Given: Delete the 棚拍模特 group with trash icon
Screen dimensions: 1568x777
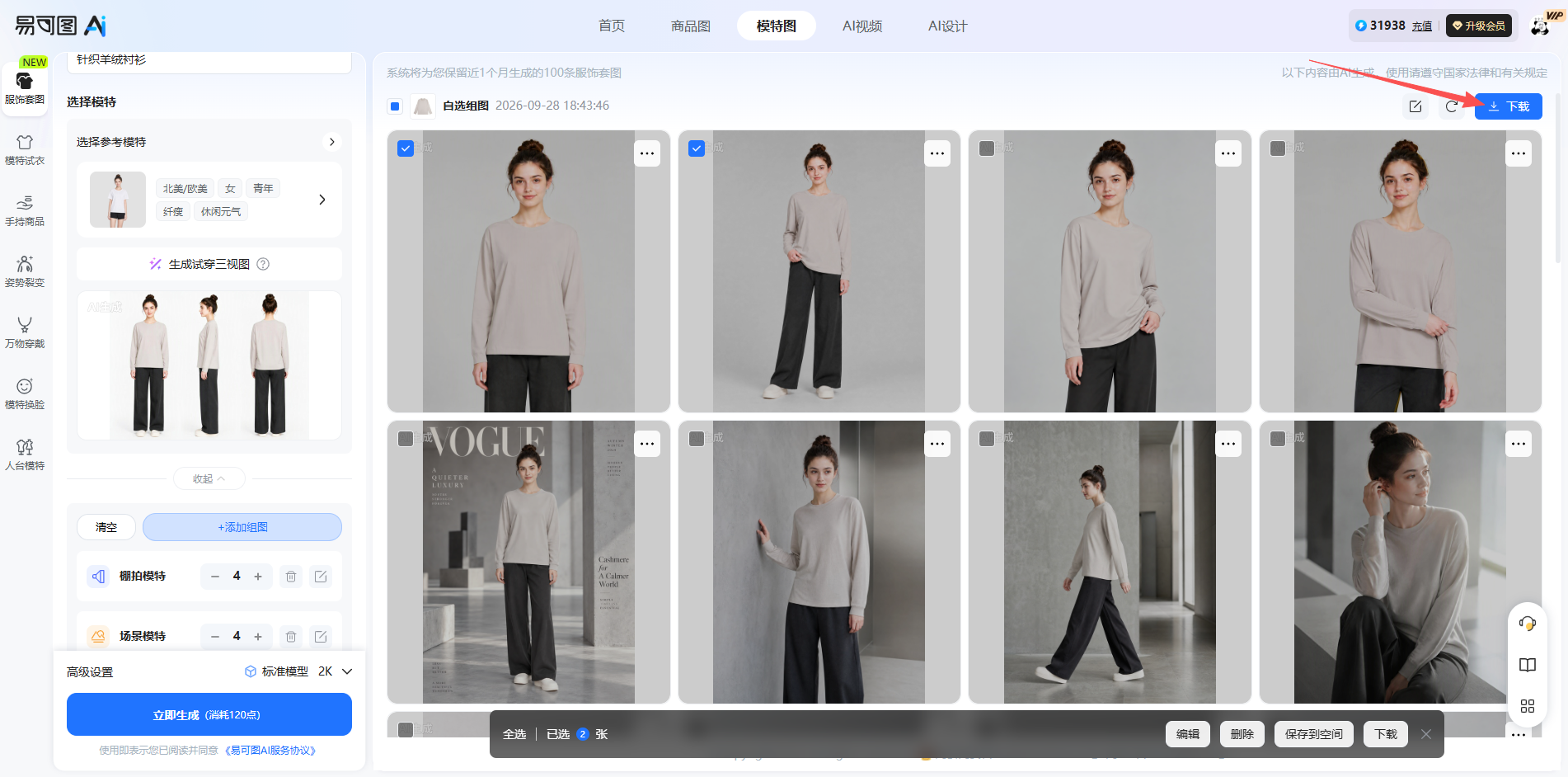Looking at the screenshot, I should point(291,577).
